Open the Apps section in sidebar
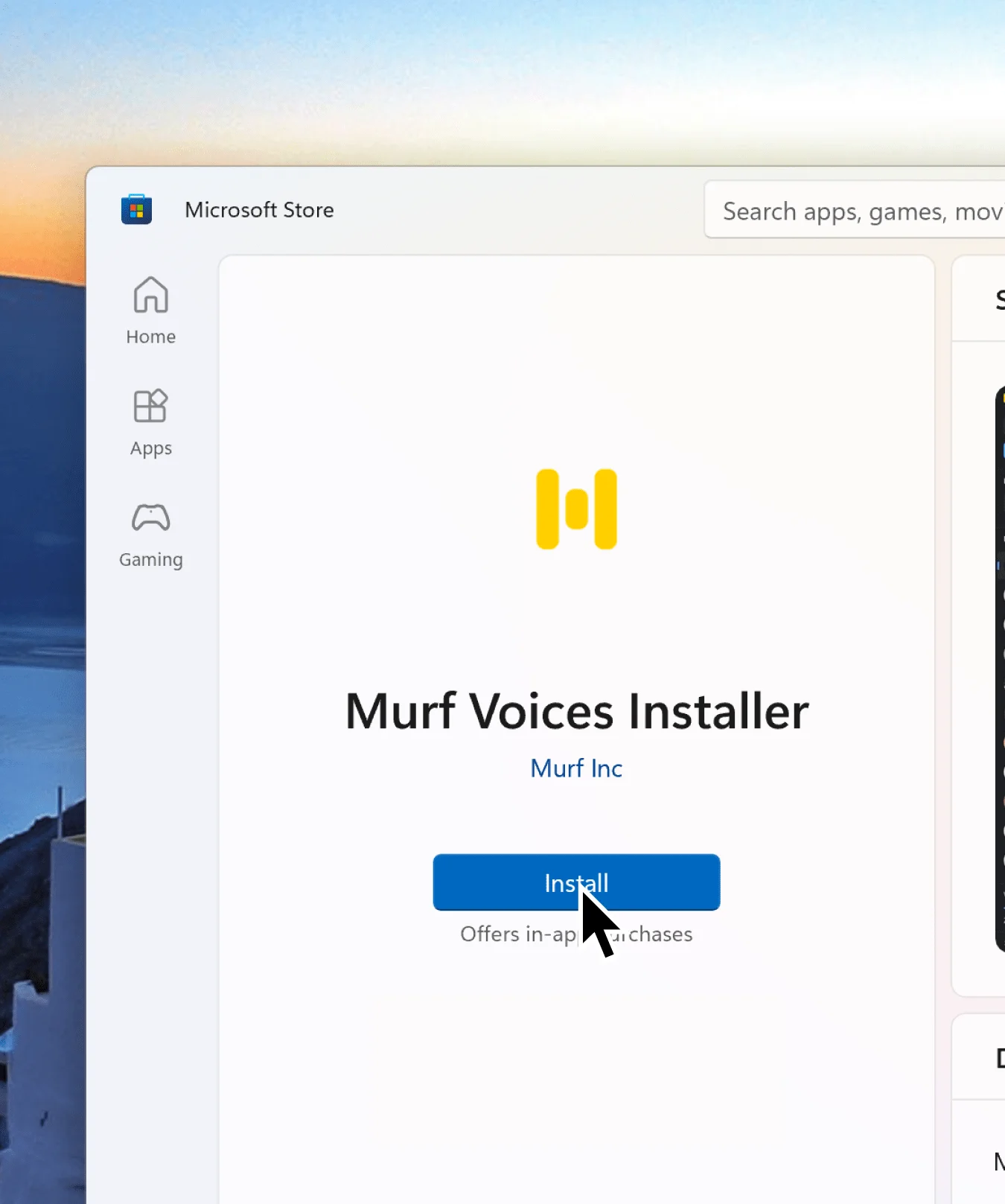This screenshot has width=1005, height=1204. click(x=151, y=423)
